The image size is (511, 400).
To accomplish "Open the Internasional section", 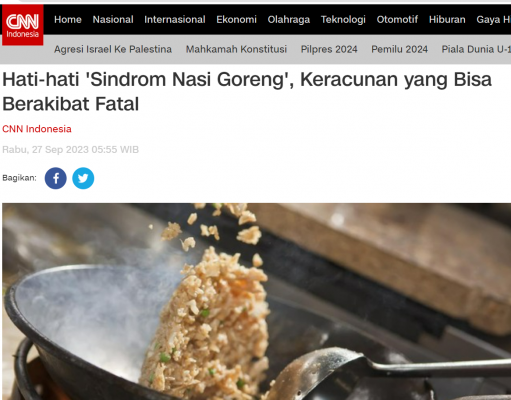I will 175,19.
